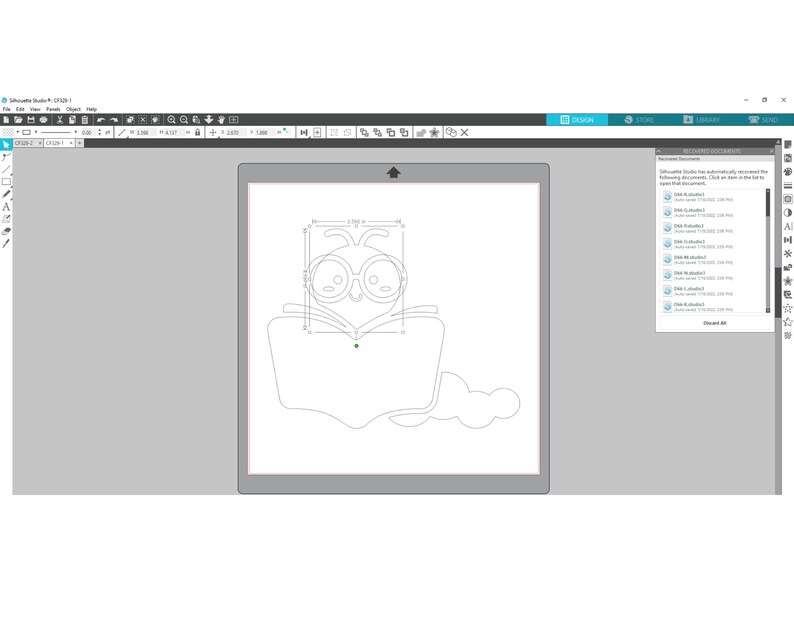Viewport: 794px width, 638px height.
Task: Open the Line Style panel
Action: click(788, 185)
